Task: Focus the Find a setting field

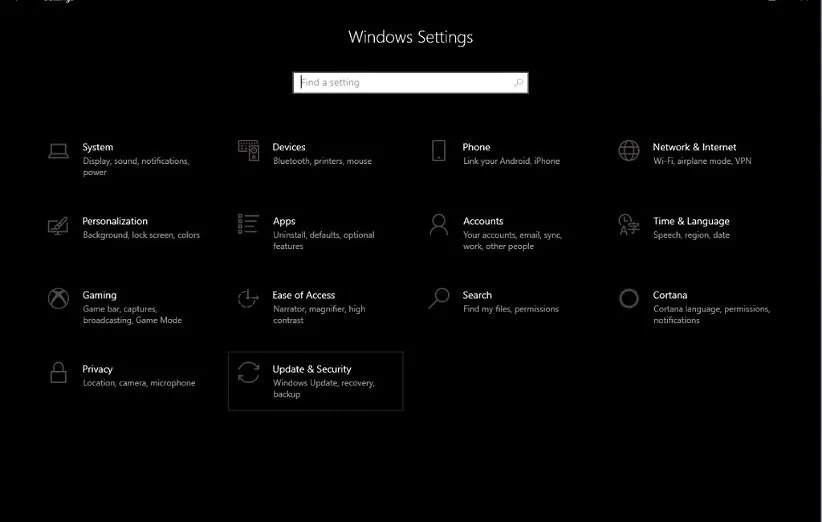Action: pos(410,83)
